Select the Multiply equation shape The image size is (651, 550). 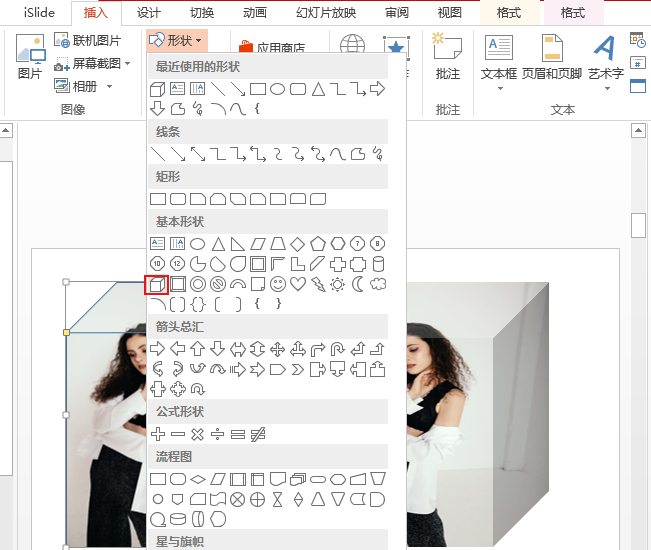198,434
